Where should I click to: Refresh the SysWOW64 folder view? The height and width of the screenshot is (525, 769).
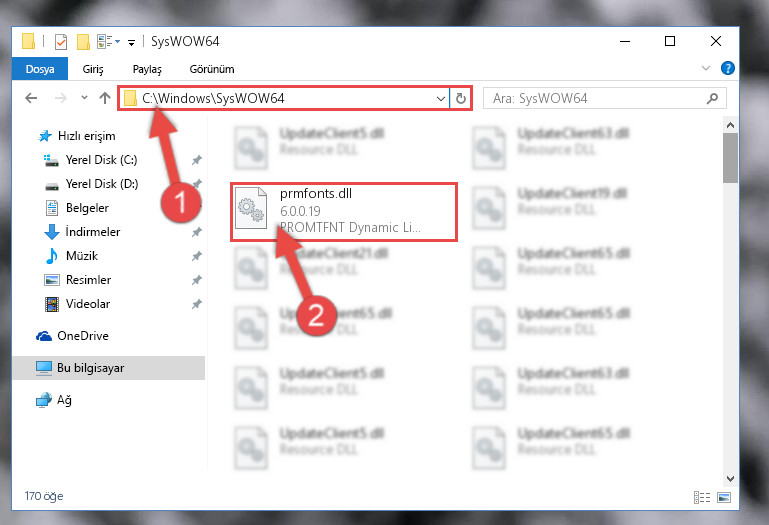pyautogui.click(x=461, y=99)
